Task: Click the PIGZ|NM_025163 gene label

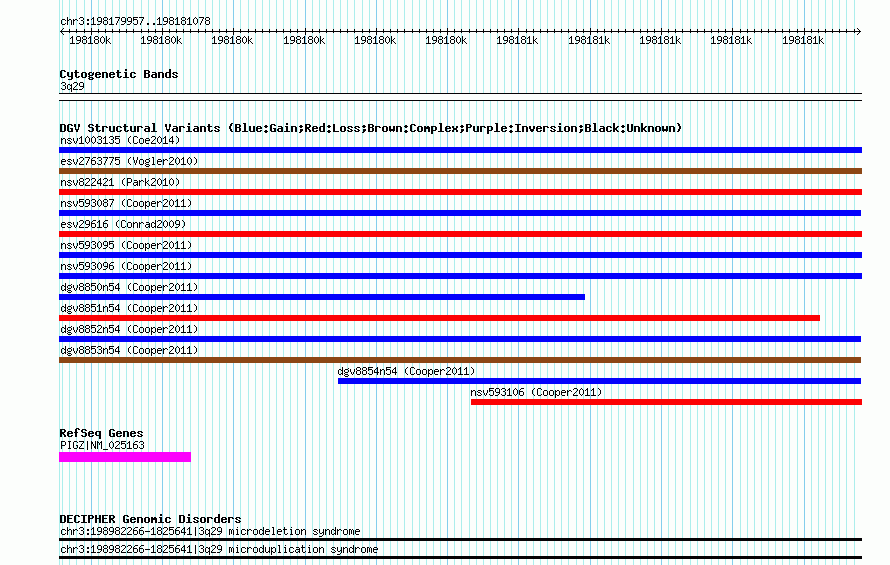Action: tap(102, 445)
